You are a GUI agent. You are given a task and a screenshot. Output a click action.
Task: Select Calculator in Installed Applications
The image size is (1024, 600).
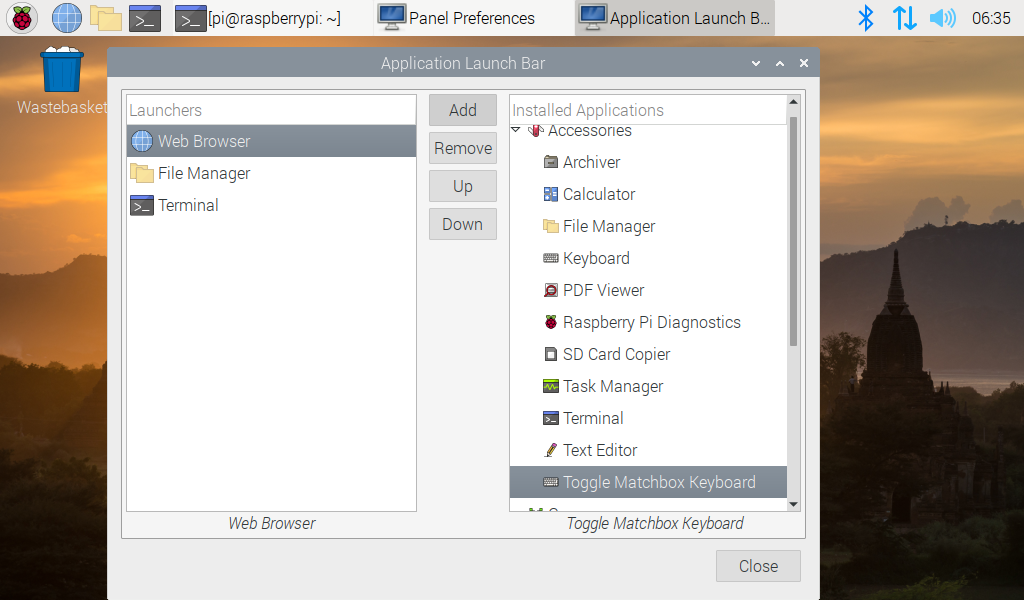[x=598, y=194]
